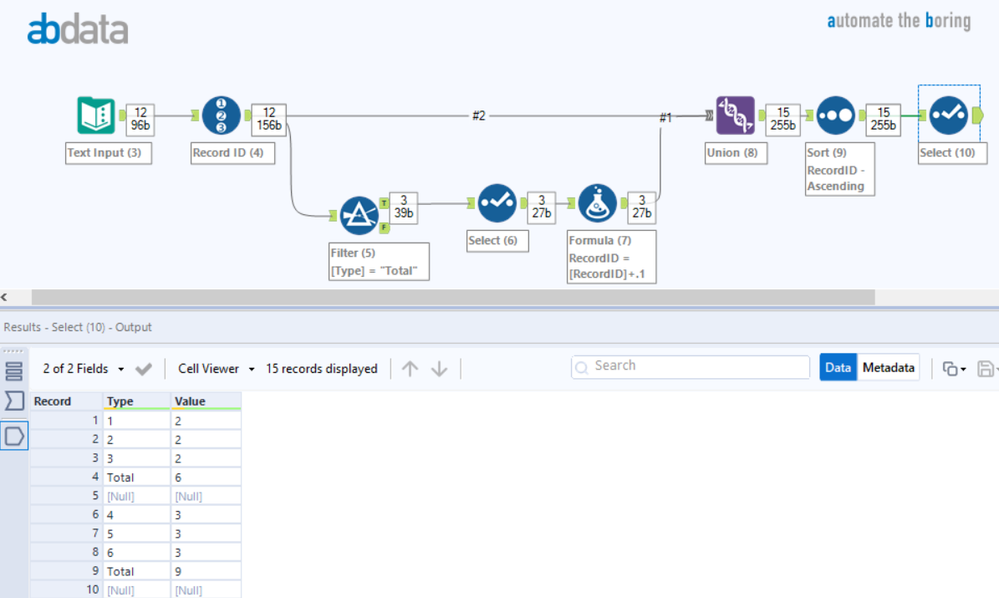The width and height of the screenshot is (999, 598).
Task: Select the Total cell in record 9
Action: click(x=136, y=571)
